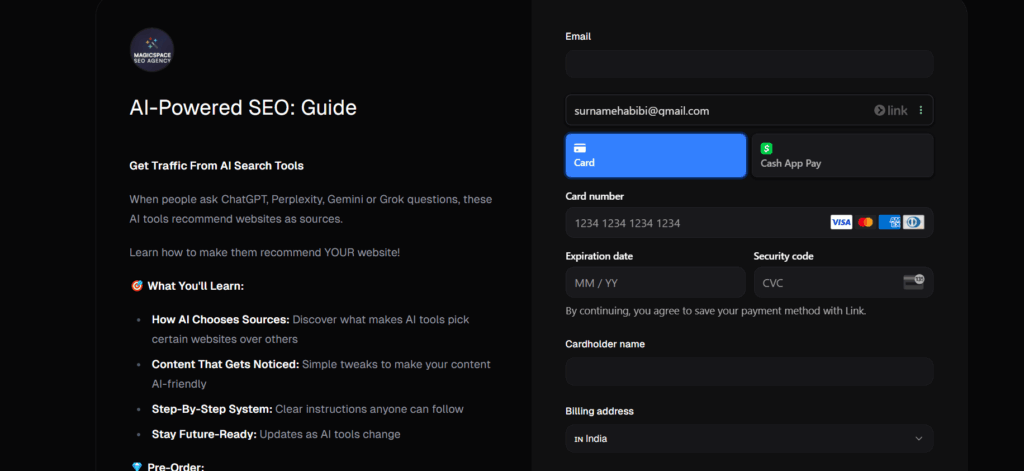The image size is (1024, 471).
Task: Switch to Cash App Pay method
Action: coord(842,155)
